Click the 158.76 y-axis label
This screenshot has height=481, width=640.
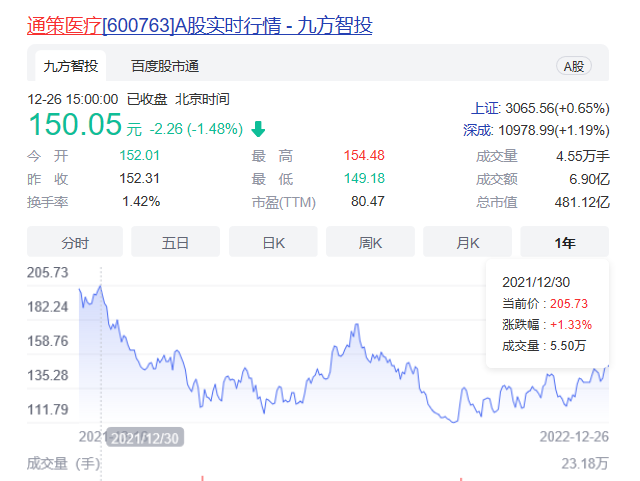[x=48, y=341]
